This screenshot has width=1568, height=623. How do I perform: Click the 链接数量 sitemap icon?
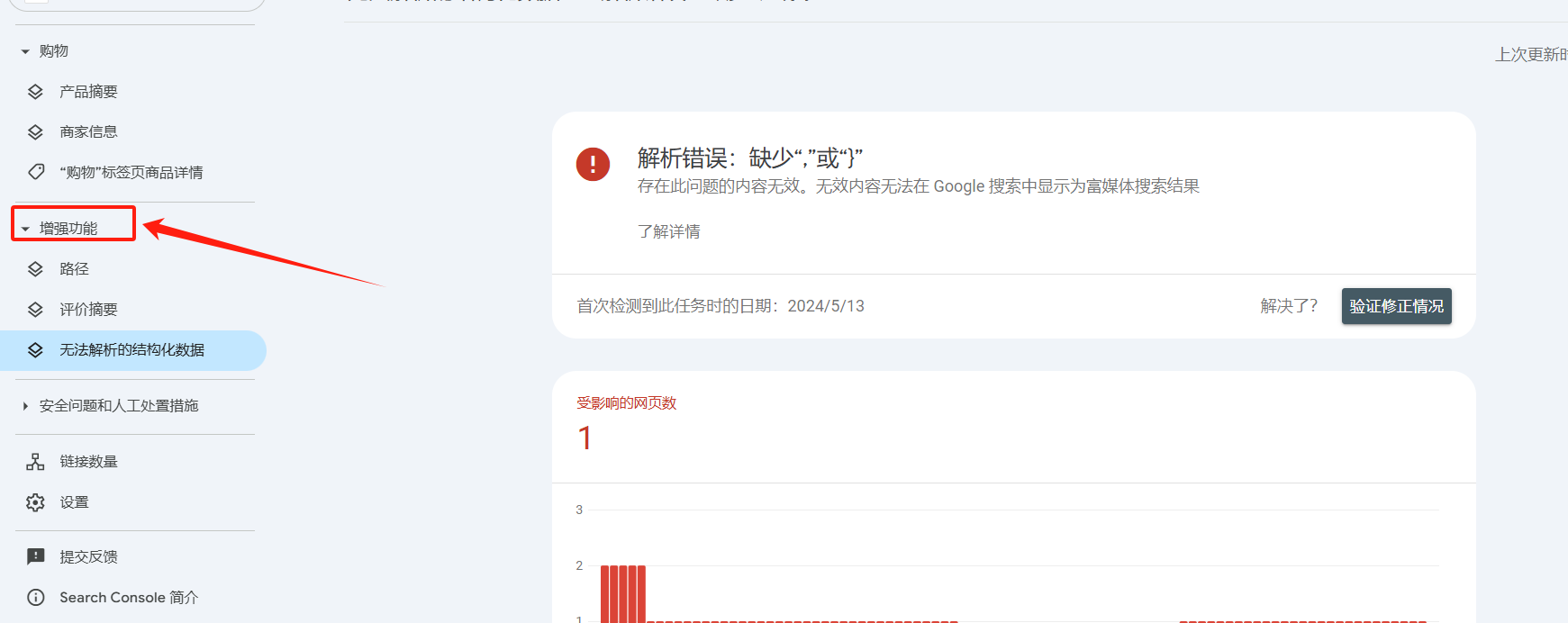tap(35, 462)
